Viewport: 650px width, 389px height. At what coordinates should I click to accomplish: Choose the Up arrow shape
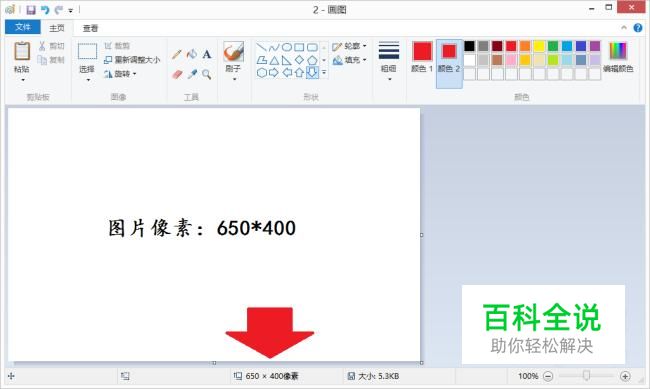pos(299,73)
